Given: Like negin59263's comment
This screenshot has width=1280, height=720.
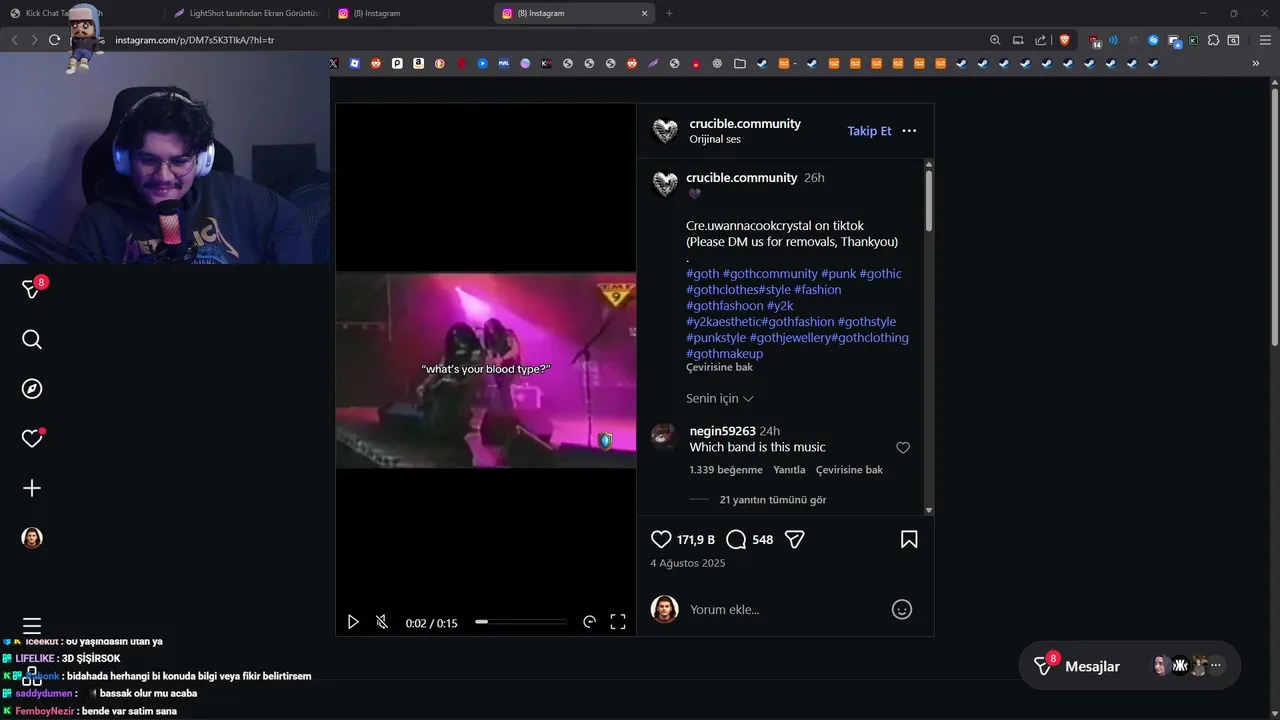Looking at the screenshot, I should coord(903,448).
